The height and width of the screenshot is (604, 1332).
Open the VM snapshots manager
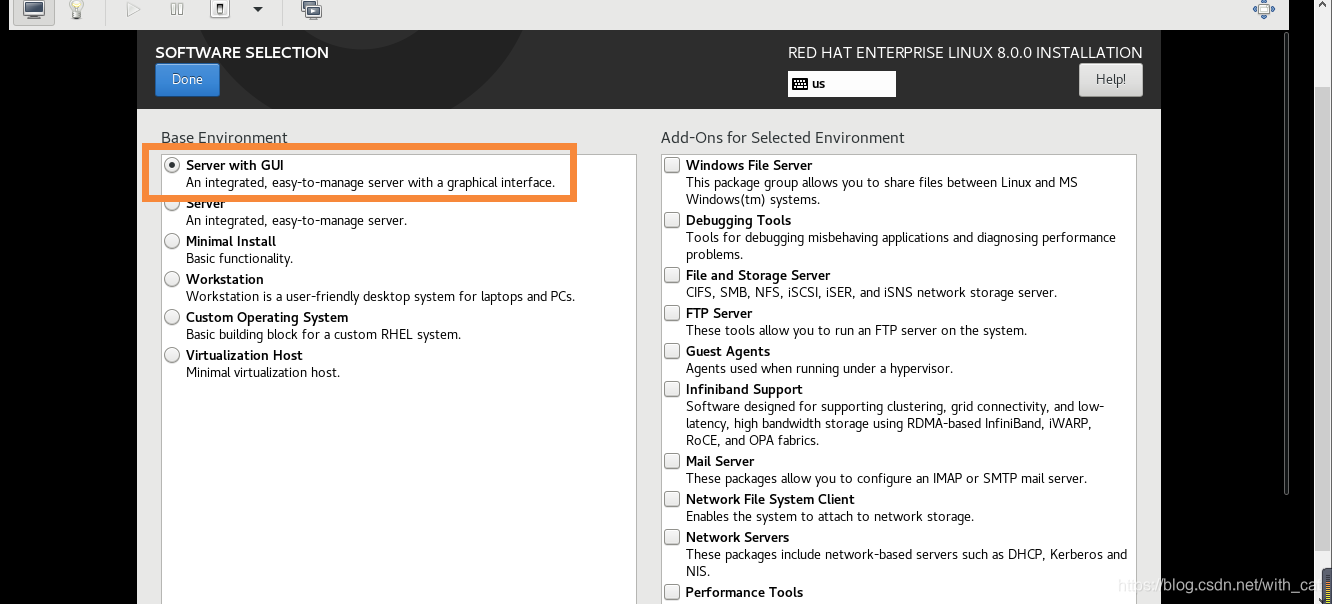pos(311,10)
